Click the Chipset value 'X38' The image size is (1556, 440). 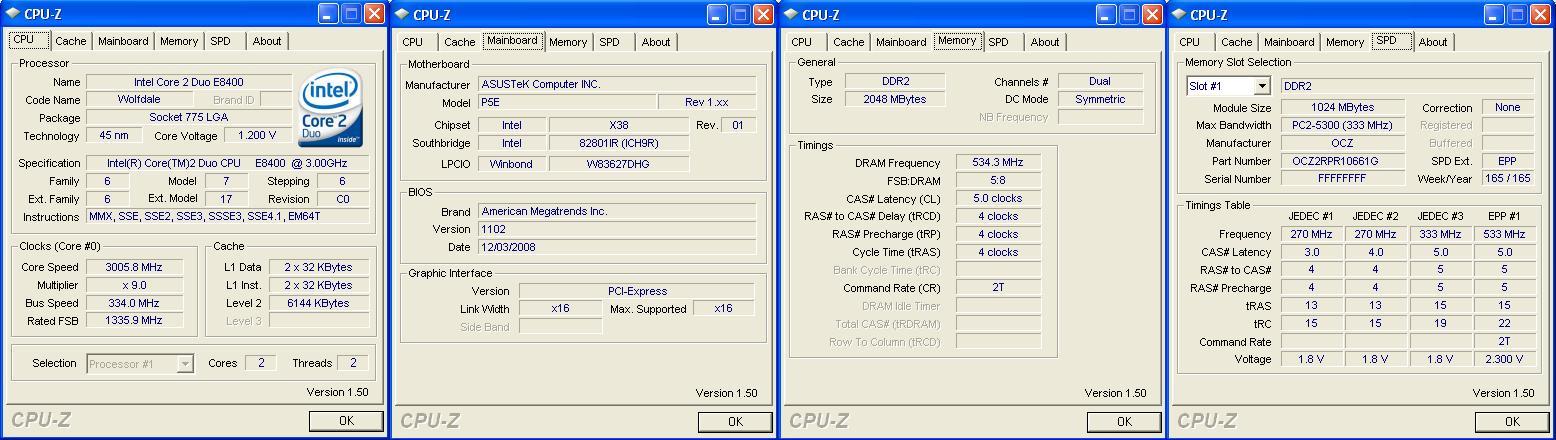[x=619, y=125]
